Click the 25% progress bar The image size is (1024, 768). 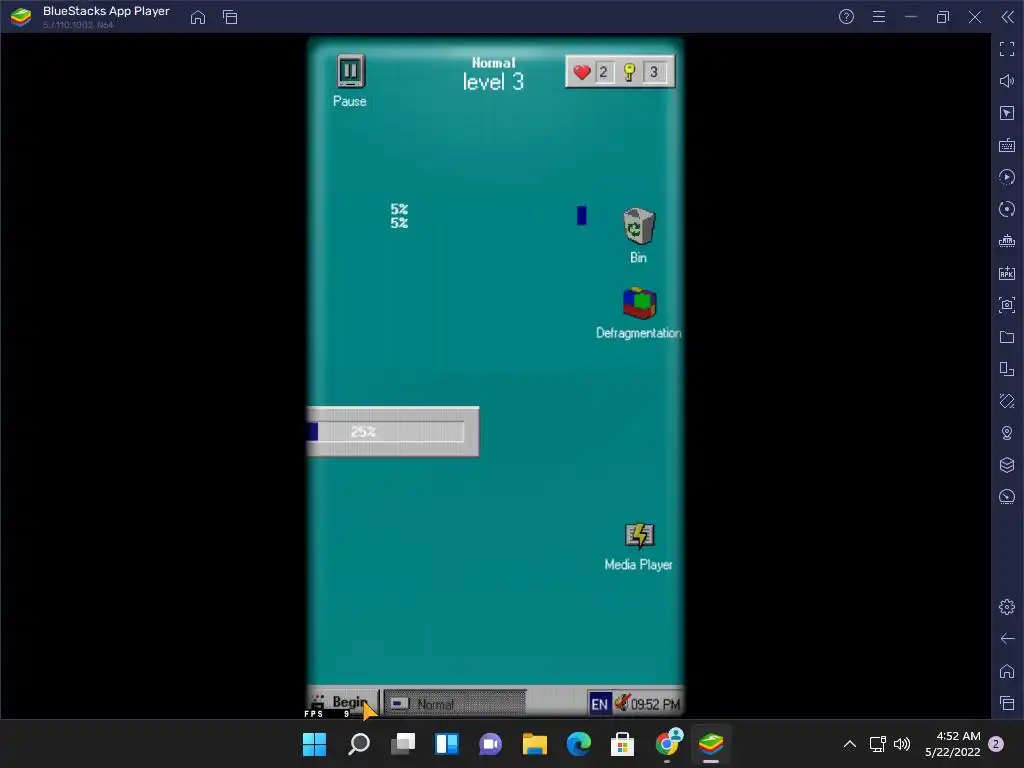coord(386,432)
